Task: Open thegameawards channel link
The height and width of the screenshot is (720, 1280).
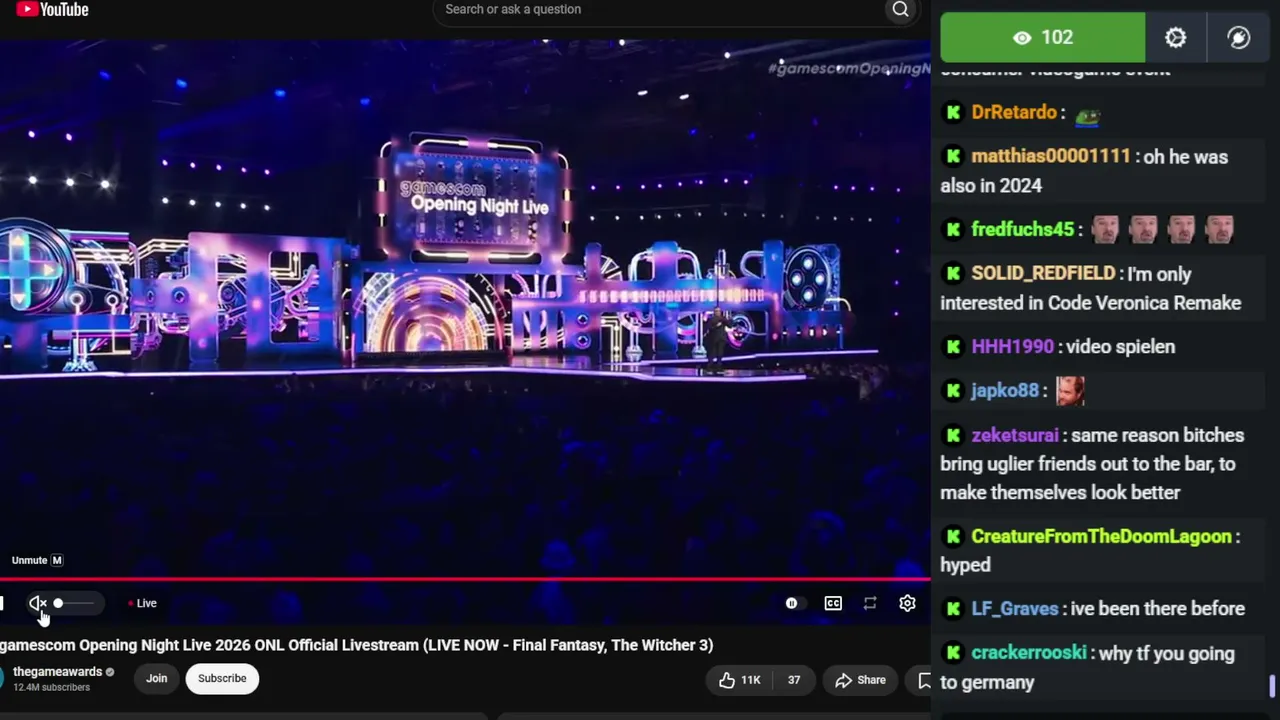Action: pos(58,672)
